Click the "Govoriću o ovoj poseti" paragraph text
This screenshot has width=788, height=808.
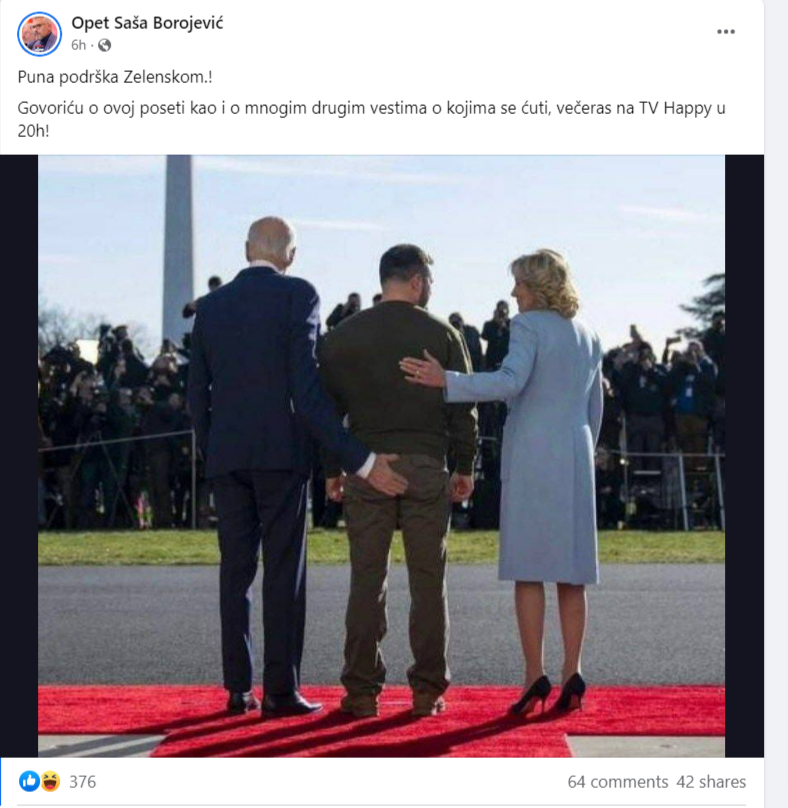371,119
